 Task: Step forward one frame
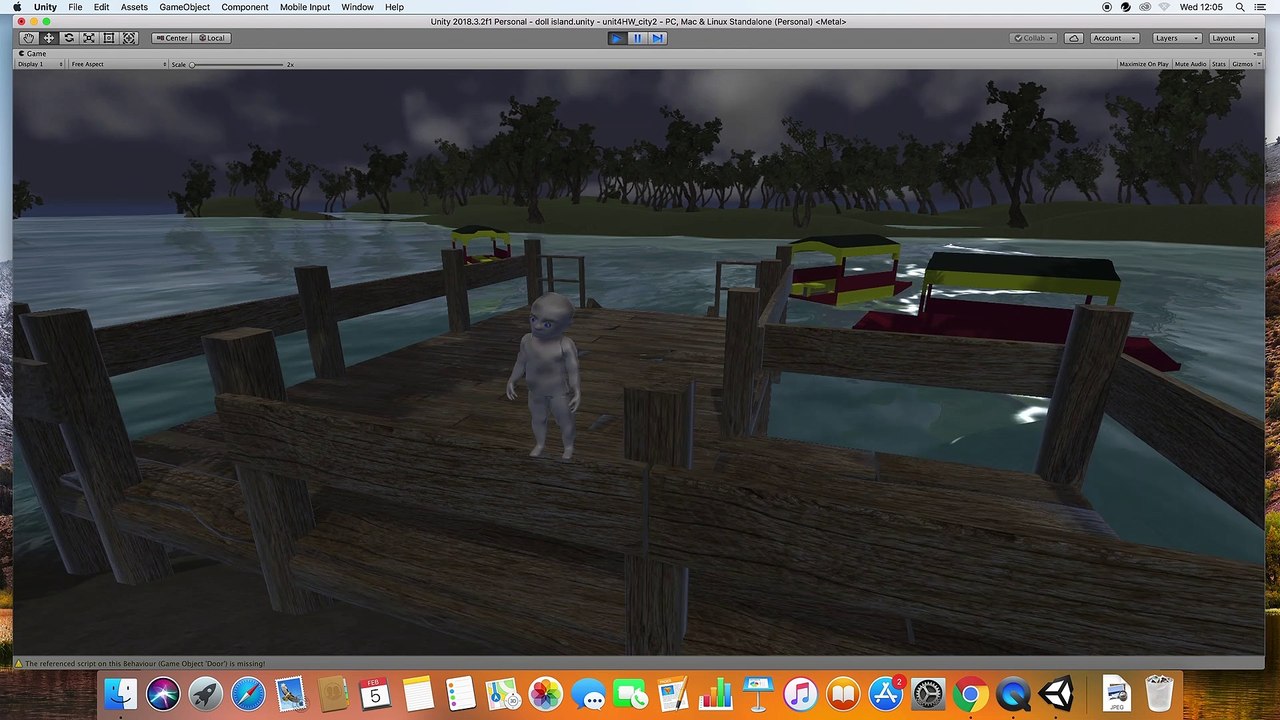coord(657,38)
